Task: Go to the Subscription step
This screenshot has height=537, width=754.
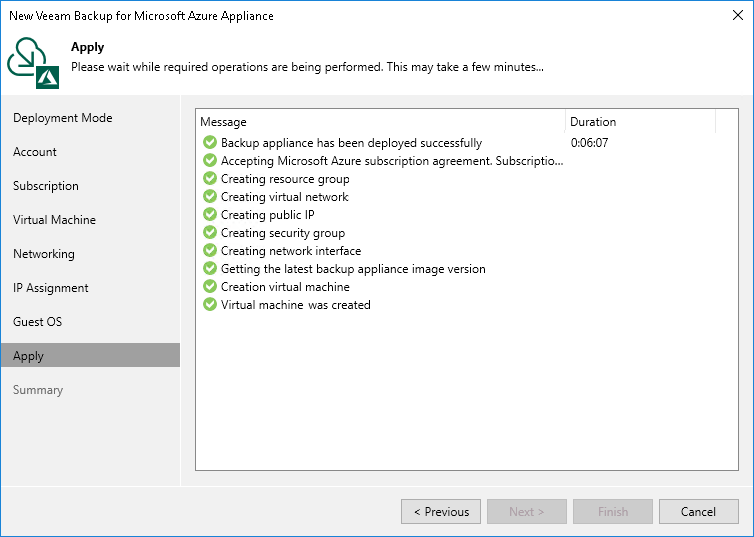Action: click(45, 186)
